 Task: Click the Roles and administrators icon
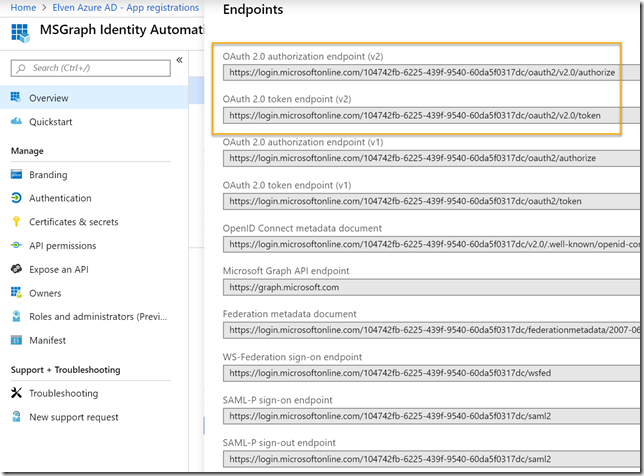pyautogui.click(x=16, y=316)
